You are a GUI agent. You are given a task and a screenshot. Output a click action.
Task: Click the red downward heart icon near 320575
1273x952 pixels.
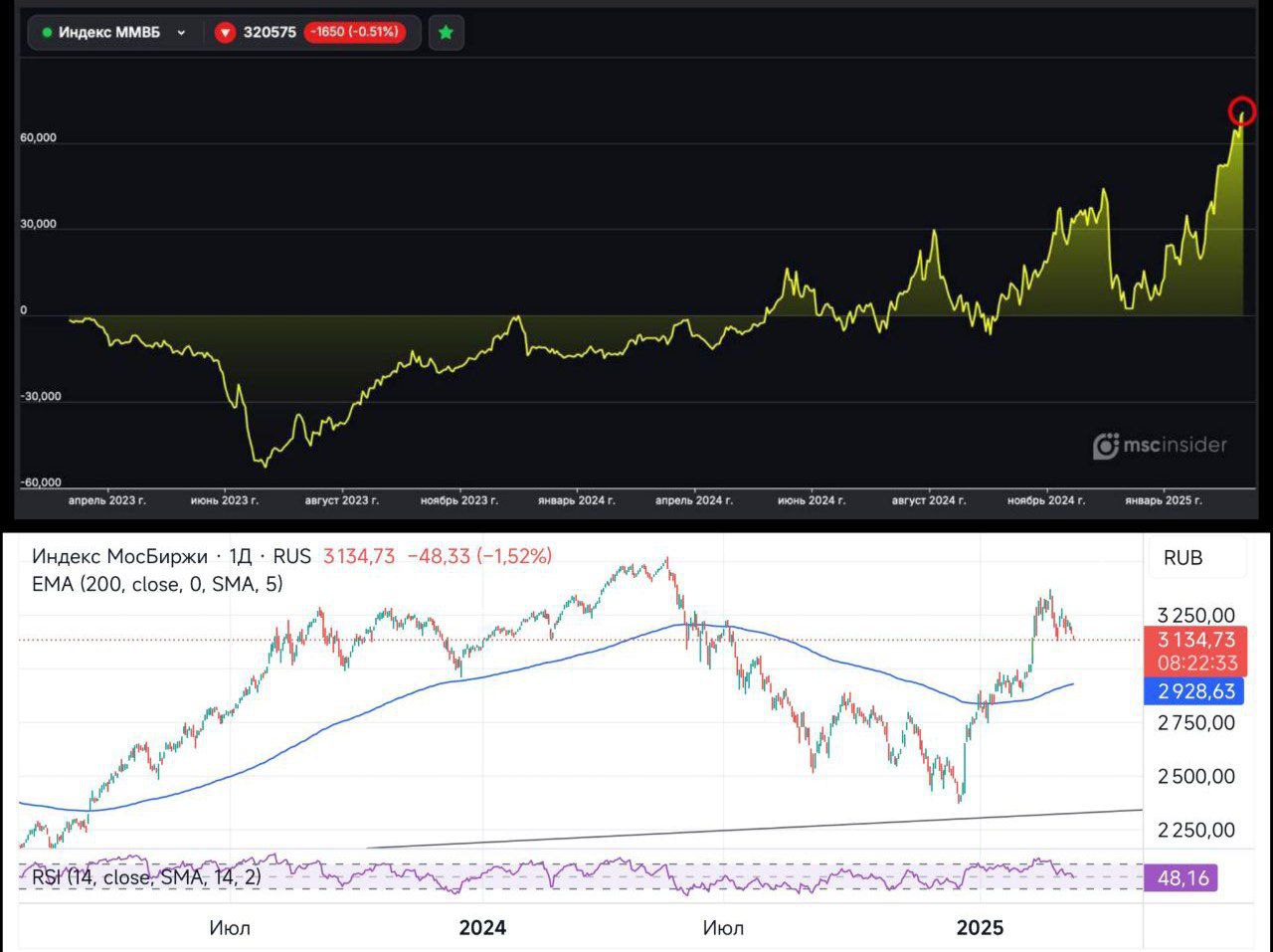point(225,32)
